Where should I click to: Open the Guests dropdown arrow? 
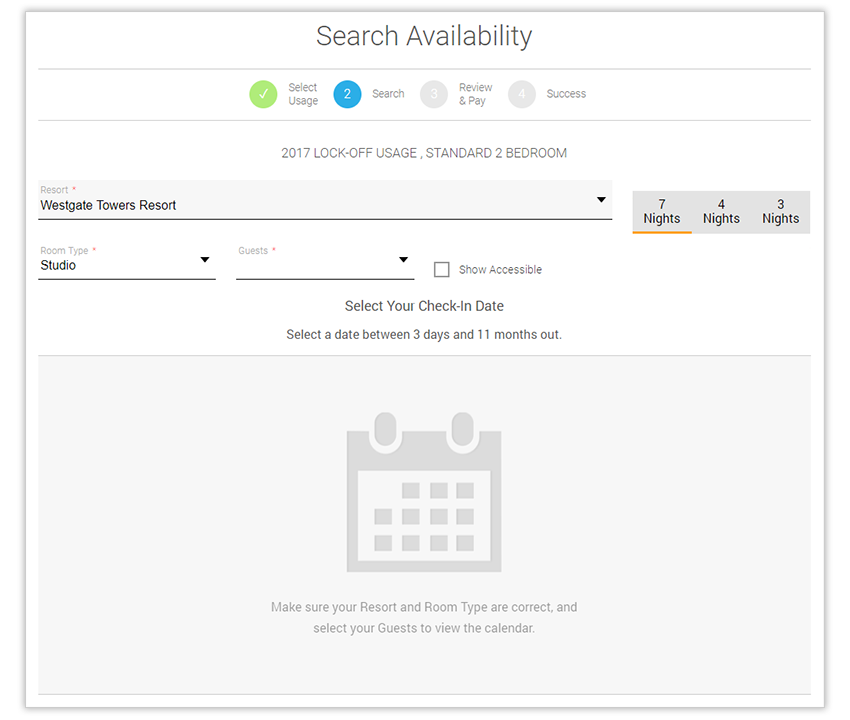(x=403, y=260)
